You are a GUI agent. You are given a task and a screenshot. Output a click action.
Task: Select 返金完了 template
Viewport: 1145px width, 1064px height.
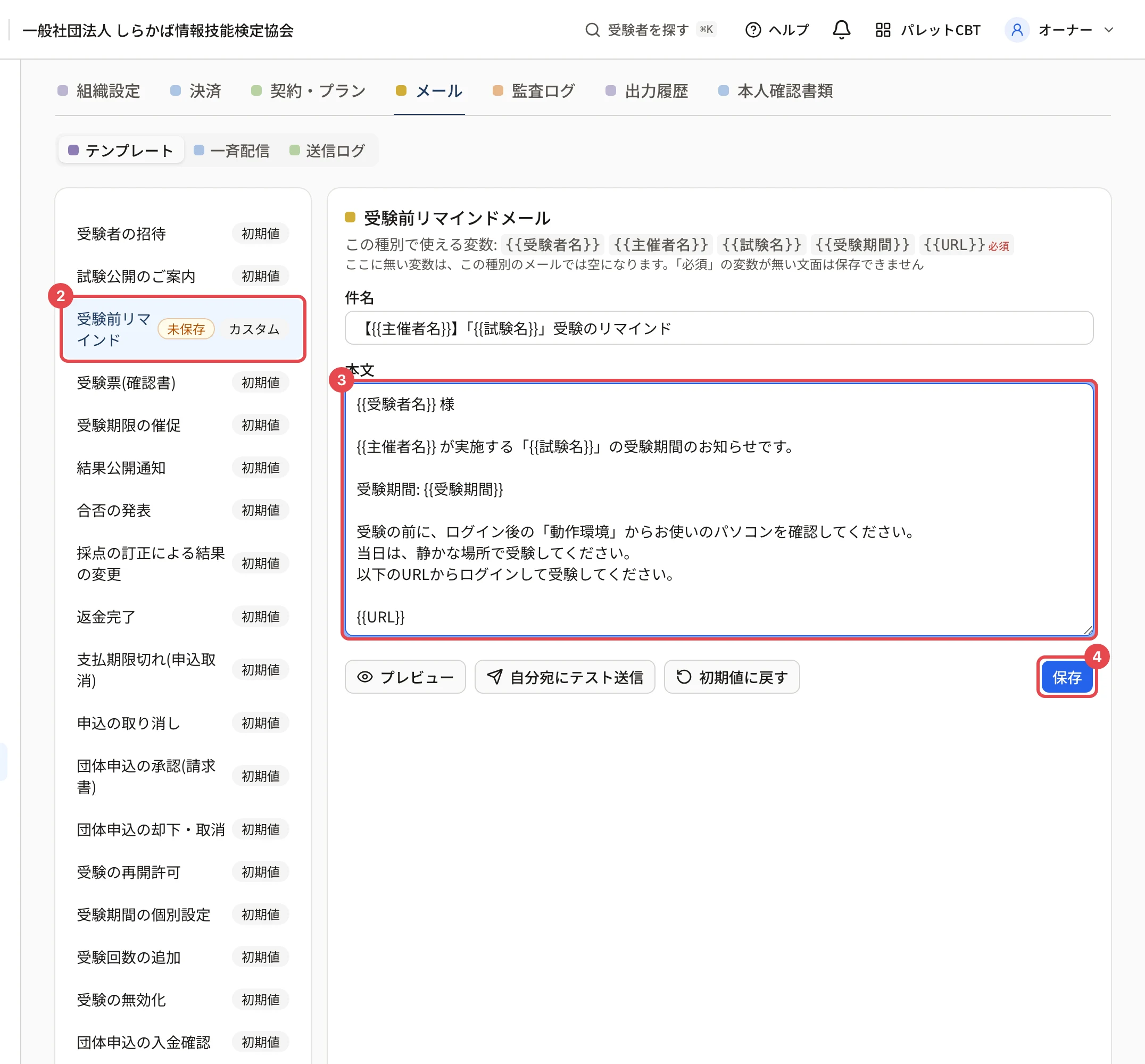(x=183, y=617)
